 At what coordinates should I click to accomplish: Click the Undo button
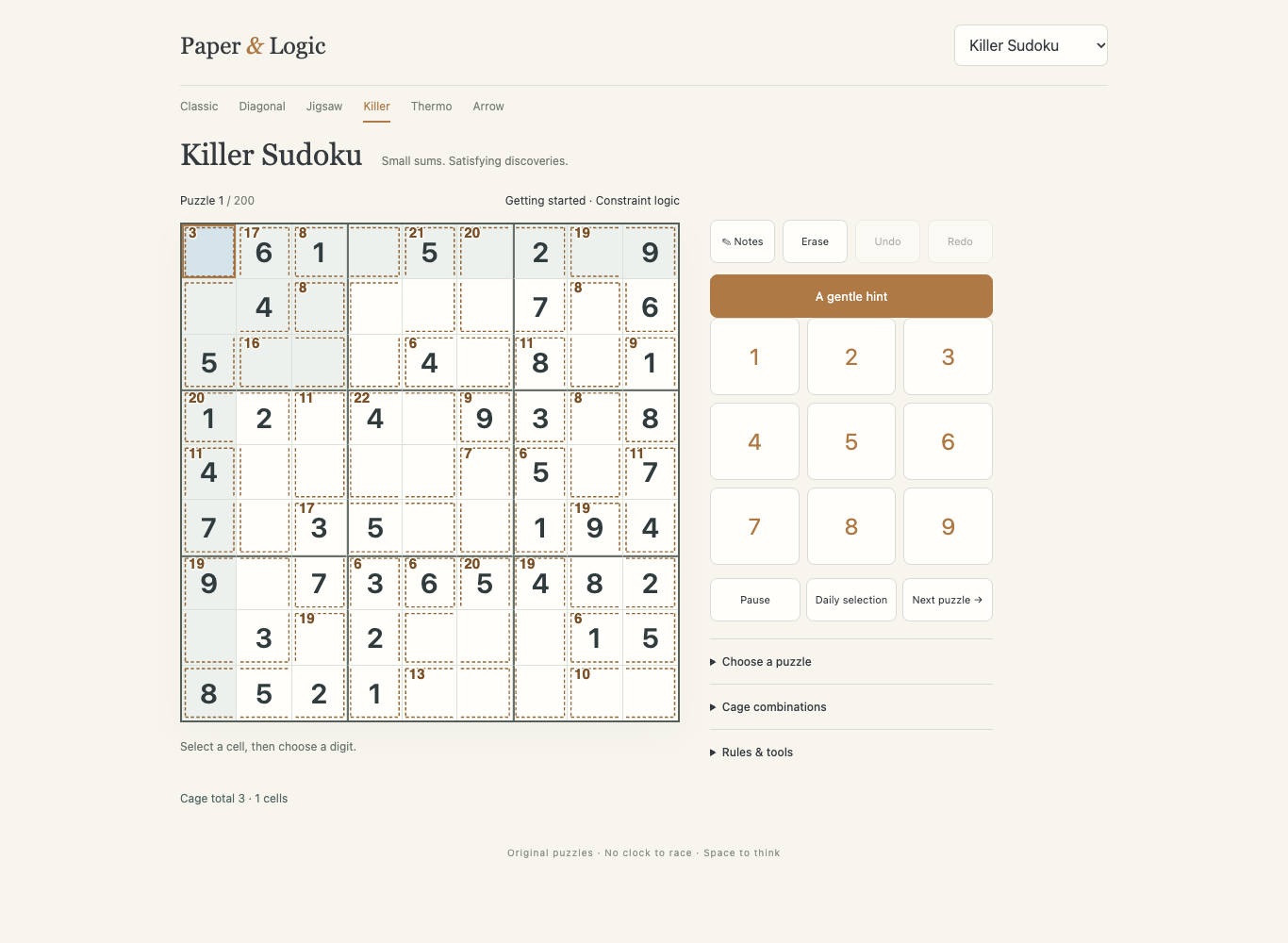click(x=887, y=241)
